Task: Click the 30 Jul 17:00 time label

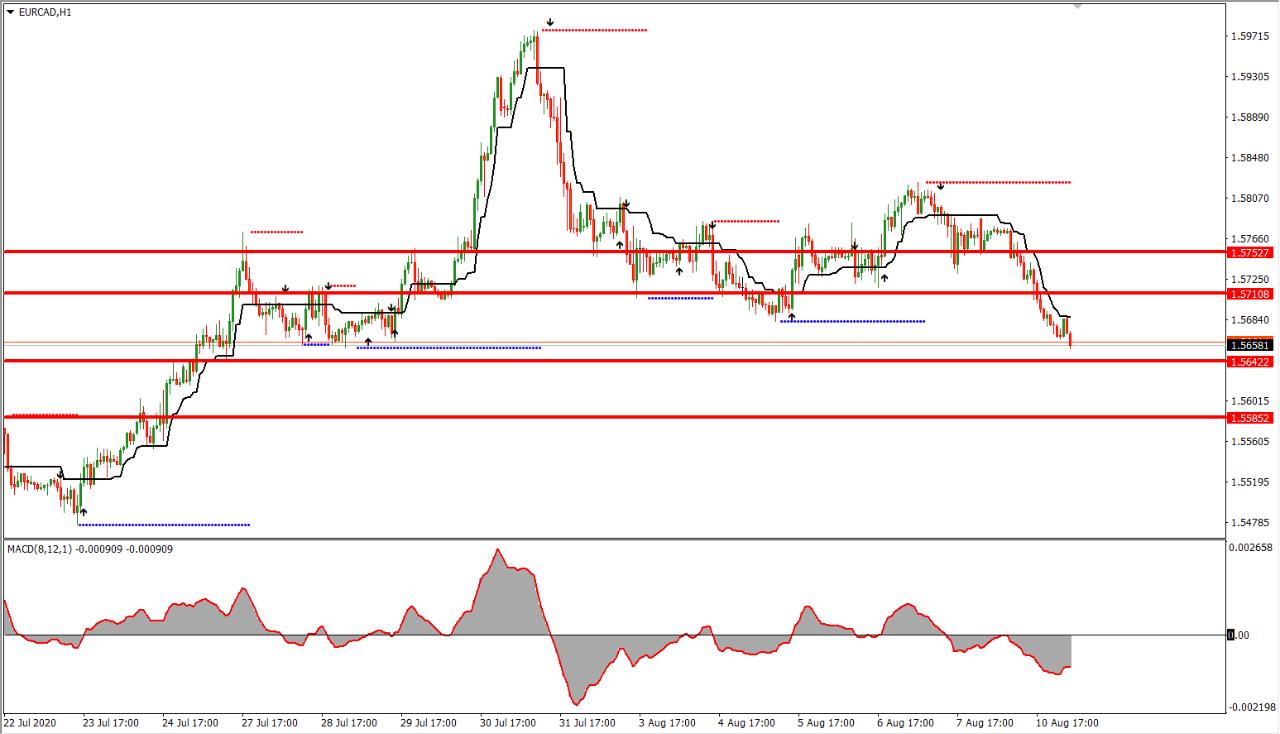Action: tap(508, 722)
